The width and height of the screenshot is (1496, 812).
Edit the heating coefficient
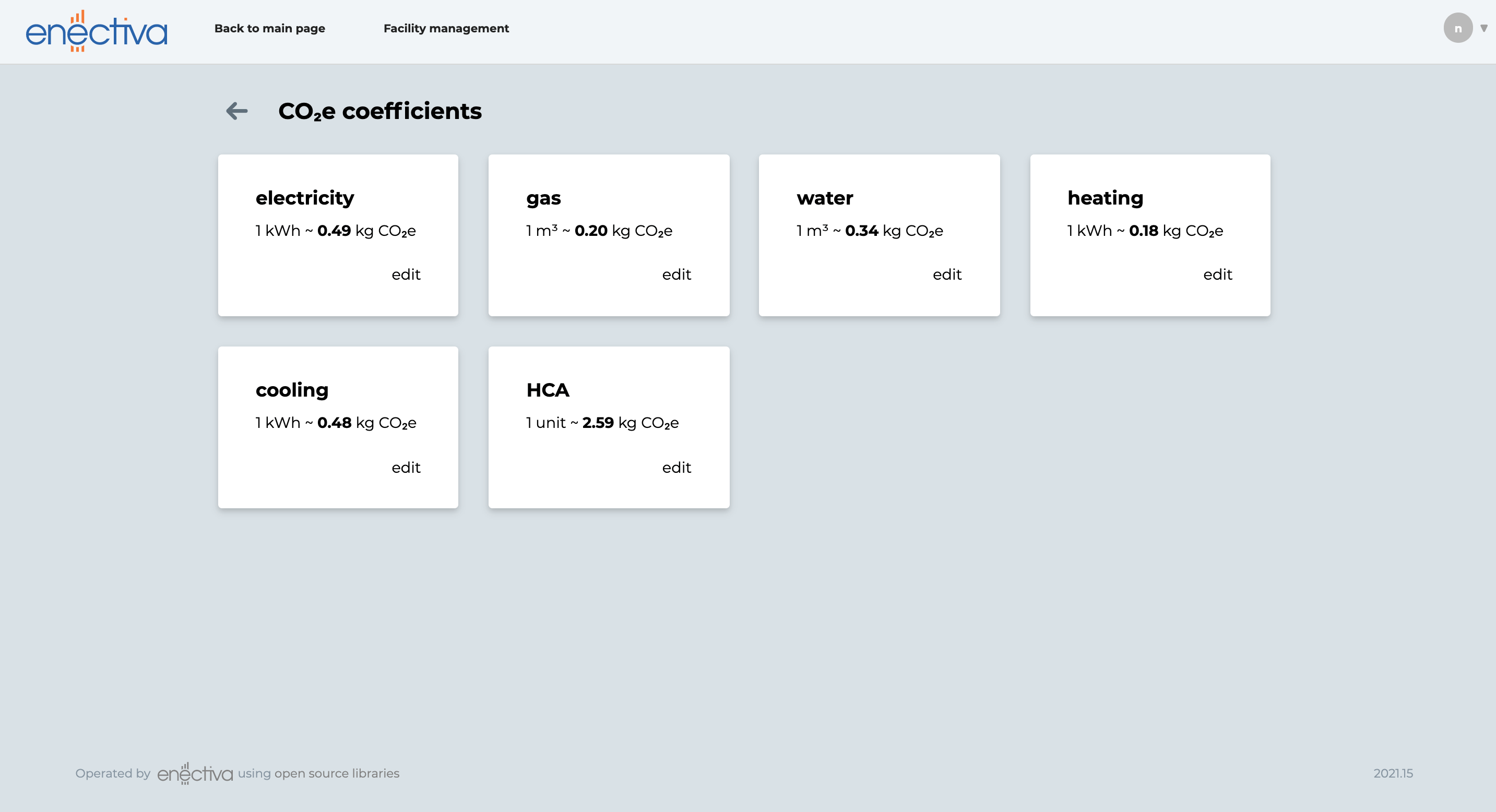[x=1217, y=274]
